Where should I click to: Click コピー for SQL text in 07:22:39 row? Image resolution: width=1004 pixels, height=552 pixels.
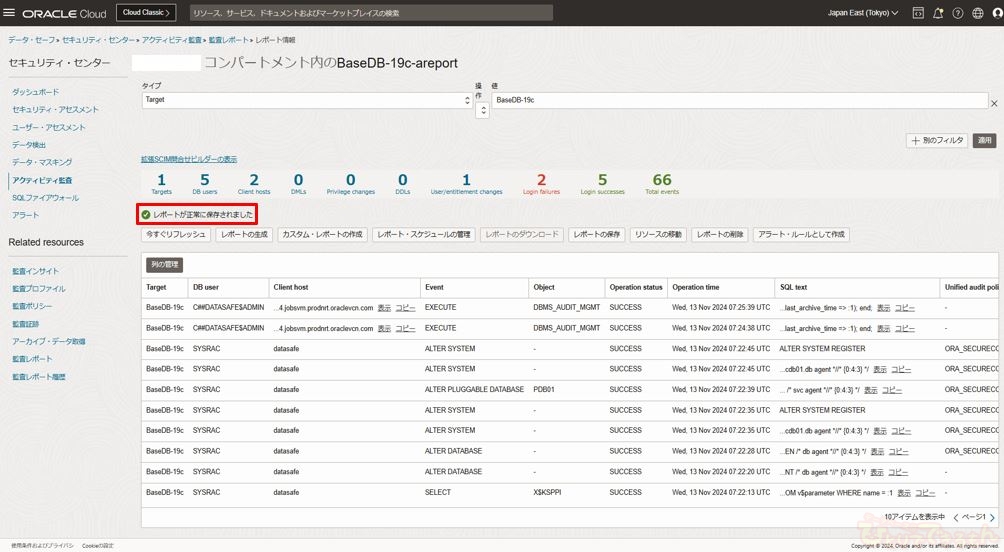coord(892,390)
